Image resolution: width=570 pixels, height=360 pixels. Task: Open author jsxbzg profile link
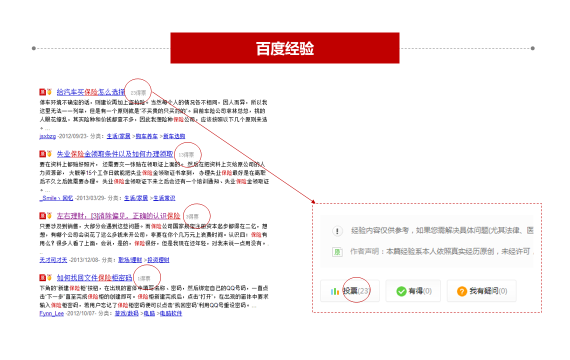(x=48, y=136)
